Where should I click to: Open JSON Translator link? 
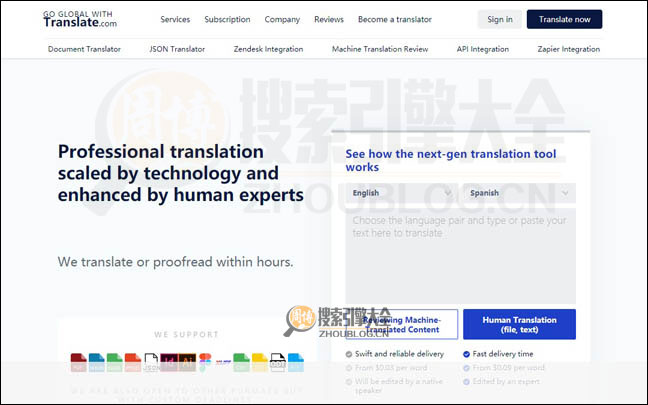click(x=177, y=49)
